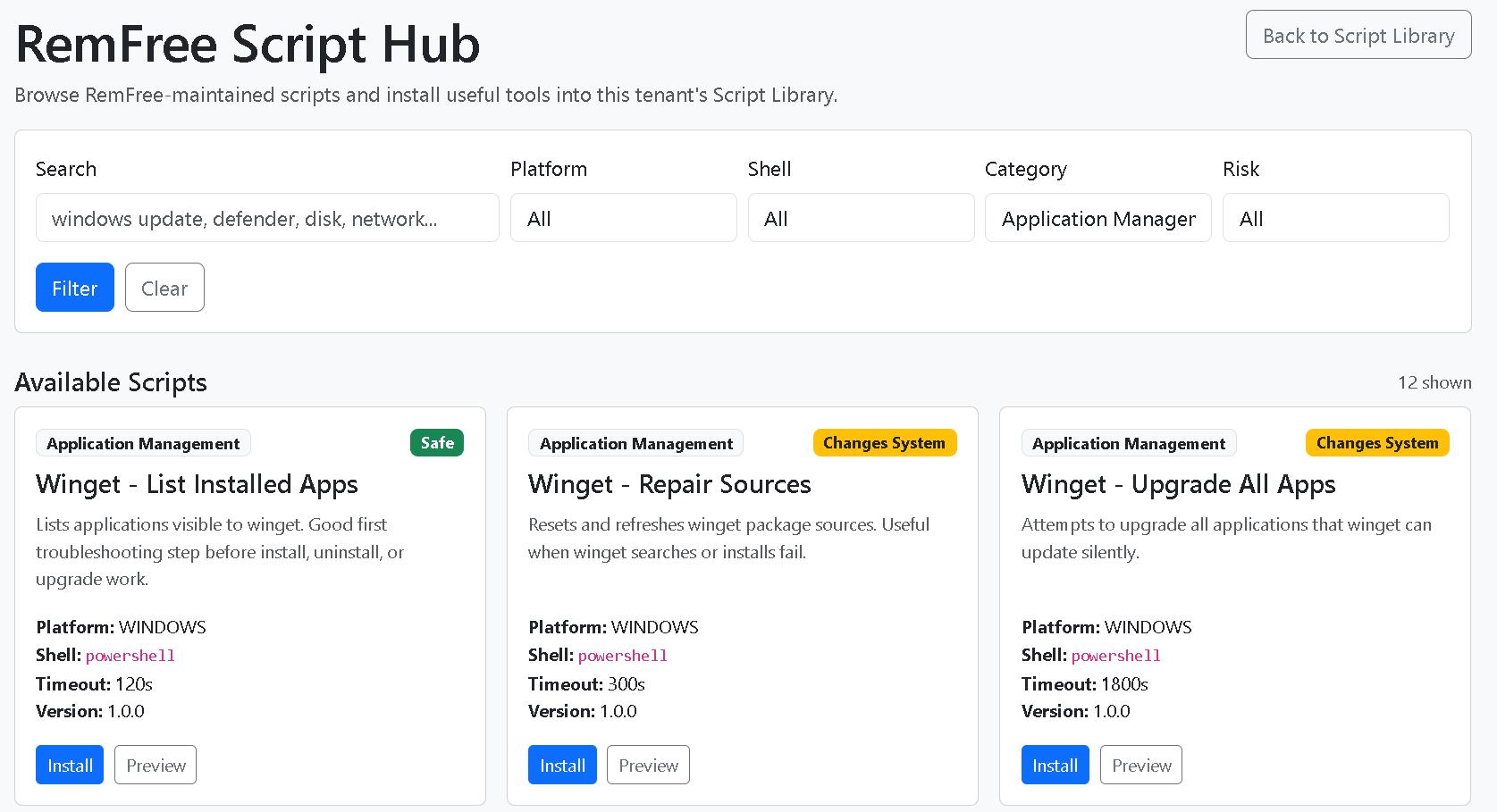Click the Upgrade All Apps description text
1497x812 pixels.
[x=1226, y=538]
